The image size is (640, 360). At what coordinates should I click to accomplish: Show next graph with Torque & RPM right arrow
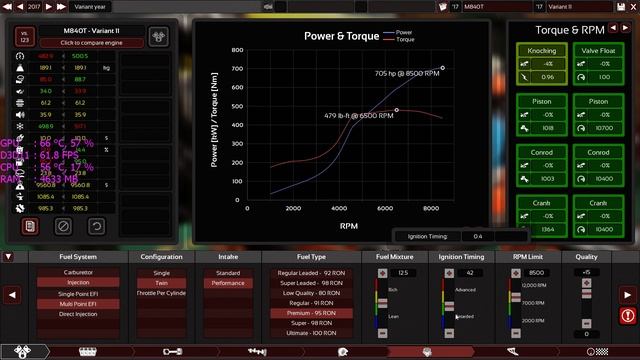[x=625, y=28]
